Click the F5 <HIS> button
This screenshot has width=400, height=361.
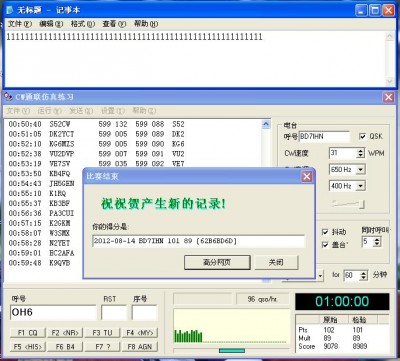[x=28, y=347]
